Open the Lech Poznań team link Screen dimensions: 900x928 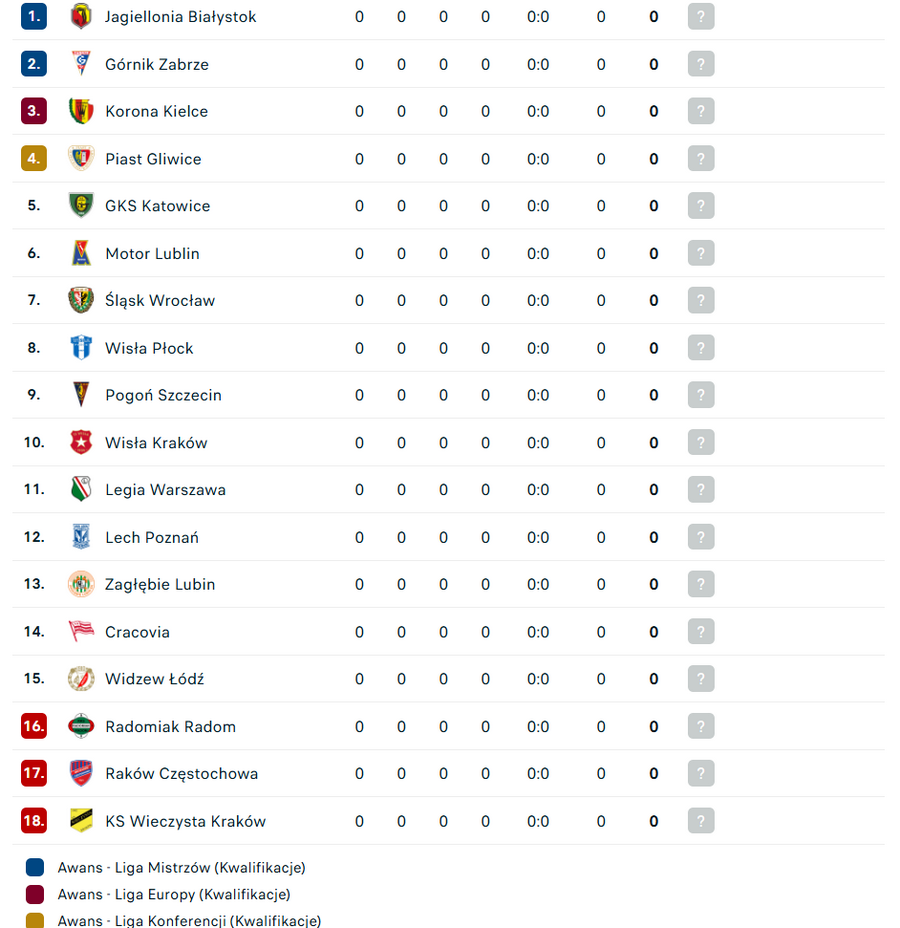pos(152,537)
